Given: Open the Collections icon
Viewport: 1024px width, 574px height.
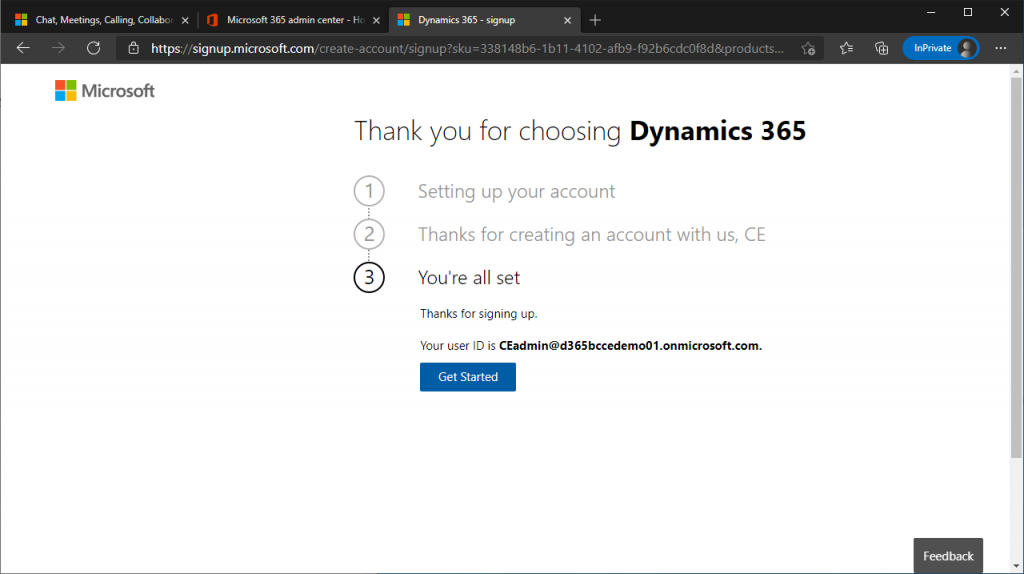Looking at the screenshot, I should pyautogui.click(x=882, y=48).
